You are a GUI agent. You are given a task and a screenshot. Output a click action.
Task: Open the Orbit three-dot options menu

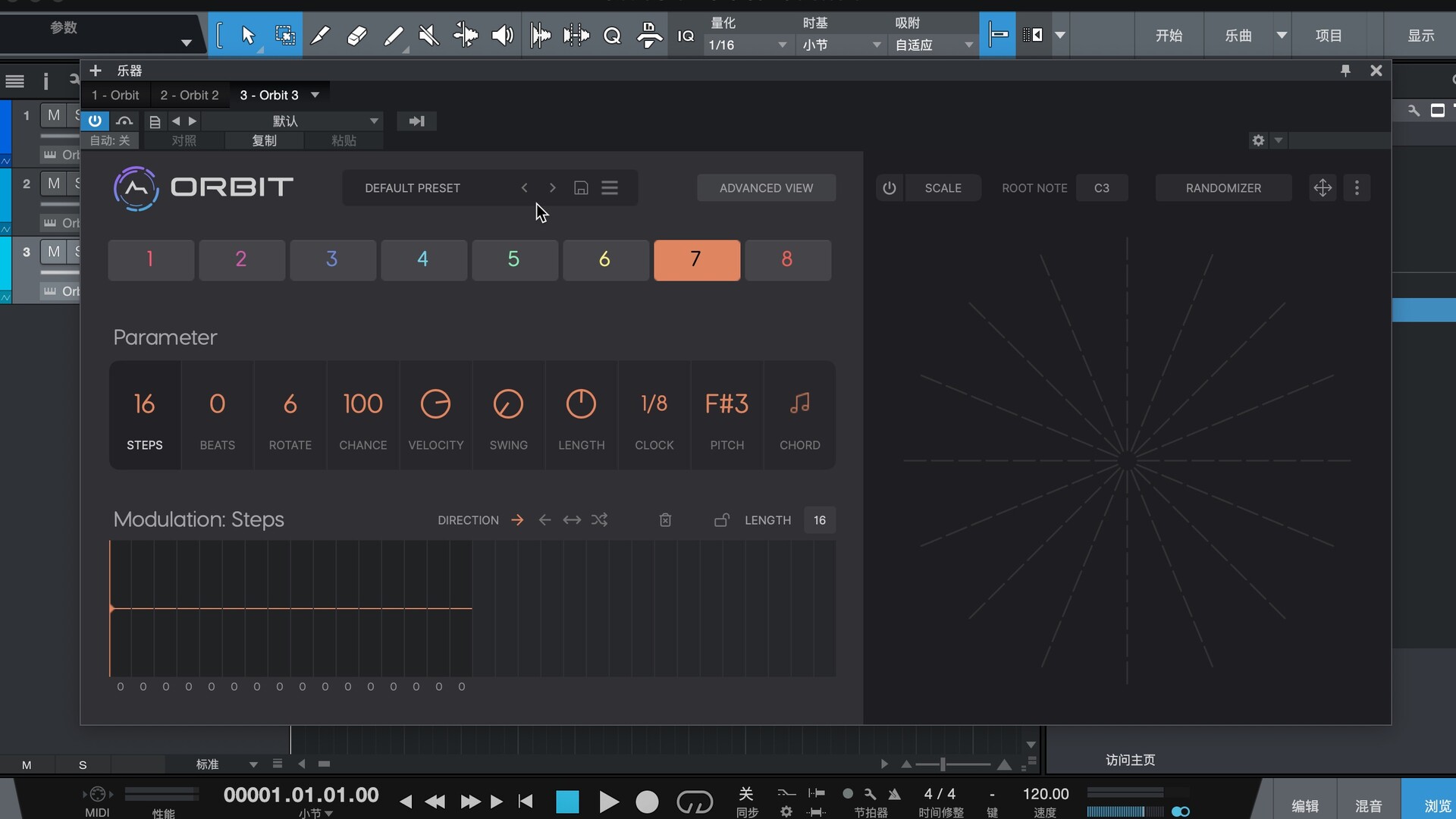[1357, 188]
